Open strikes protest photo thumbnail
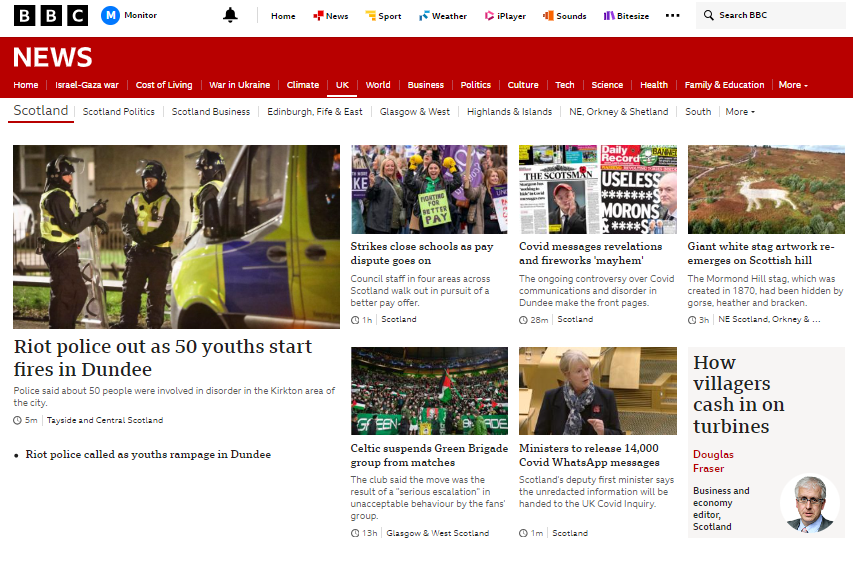 point(429,189)
